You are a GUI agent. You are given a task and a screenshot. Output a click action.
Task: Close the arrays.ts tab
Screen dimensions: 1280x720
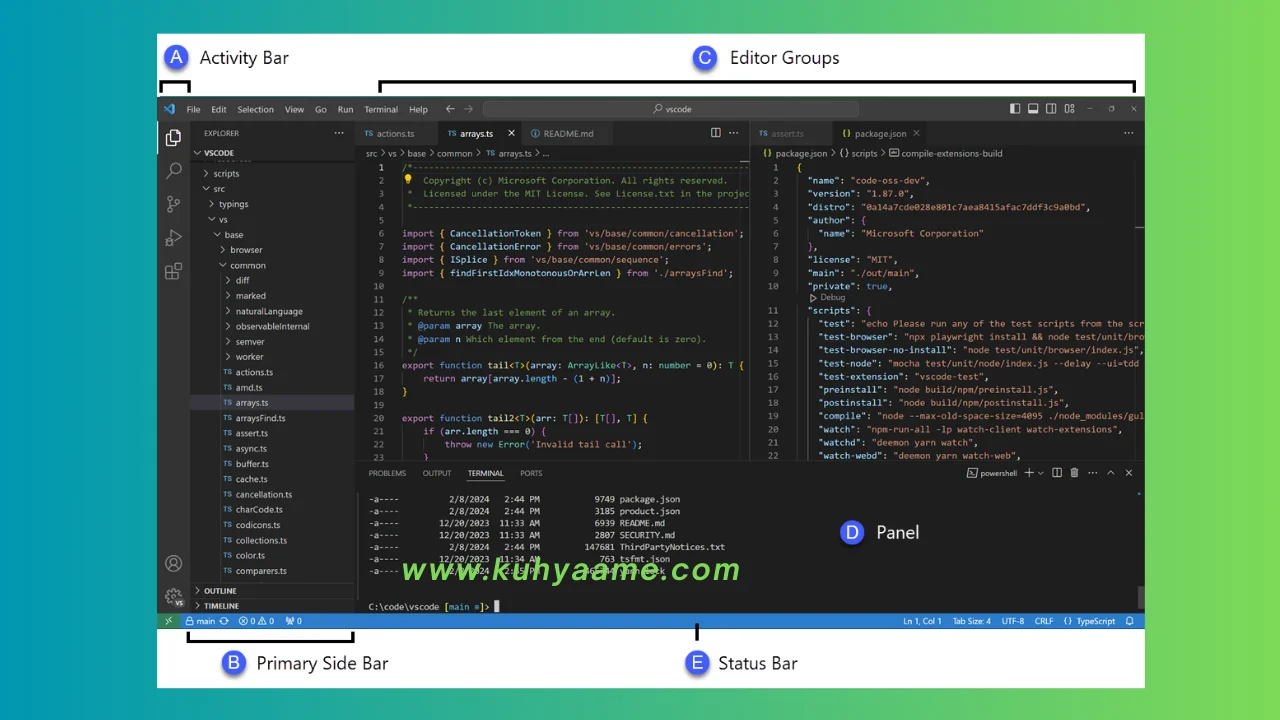point(511,133)
